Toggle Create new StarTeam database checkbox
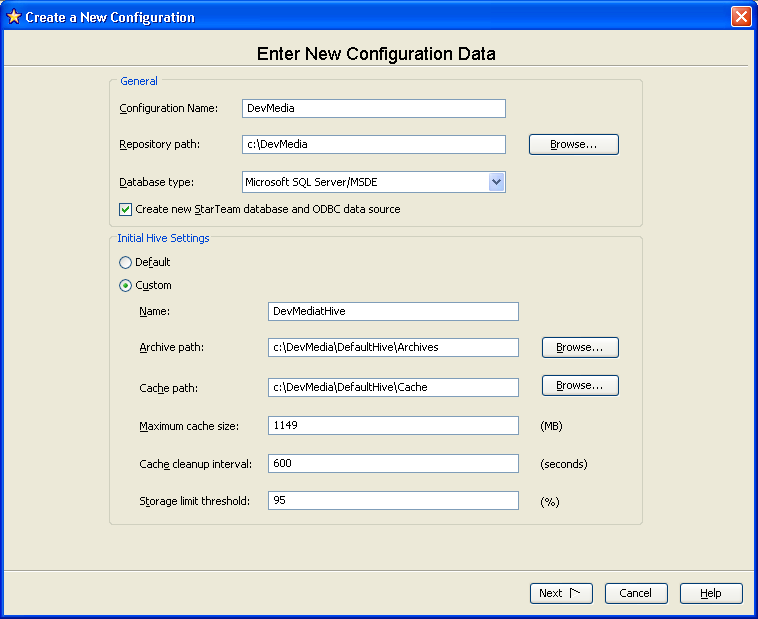This screenshot has height=619, width=758. pyautogui.click(x=125, y=209)
